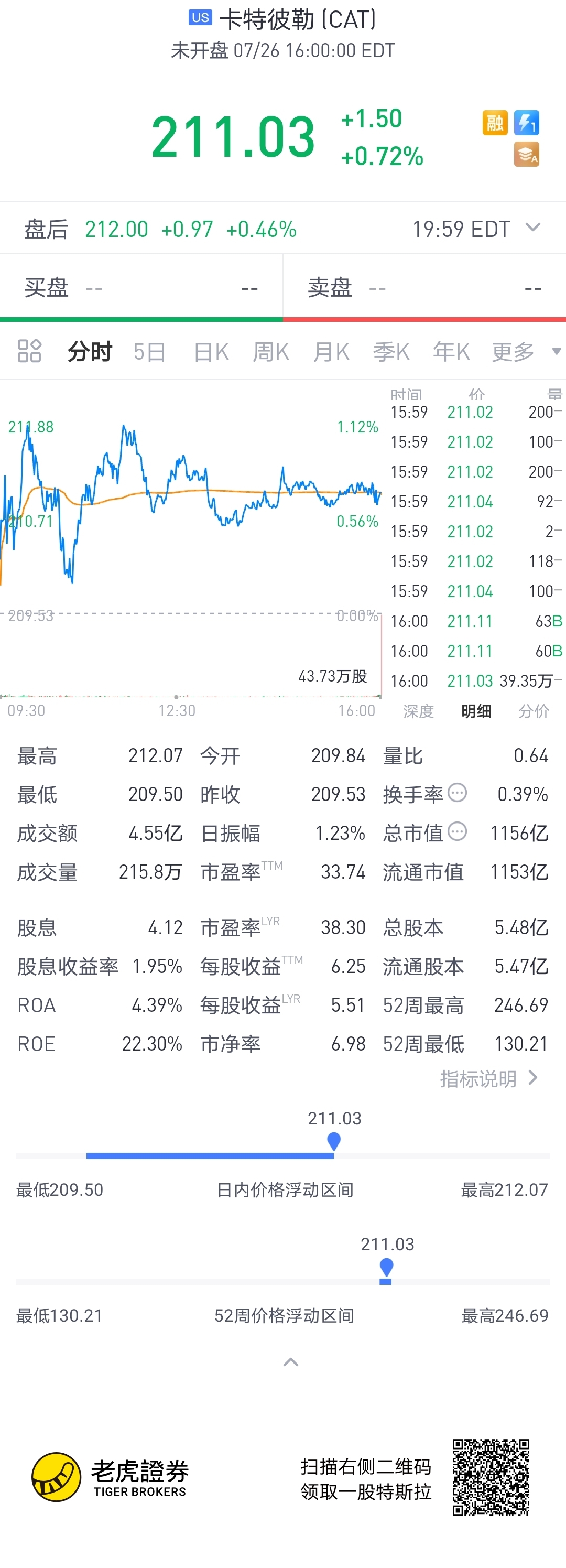Switch to the 5日 chart tab
The width and height of the screenshot is (566, 1568).
tap(150, 352)
